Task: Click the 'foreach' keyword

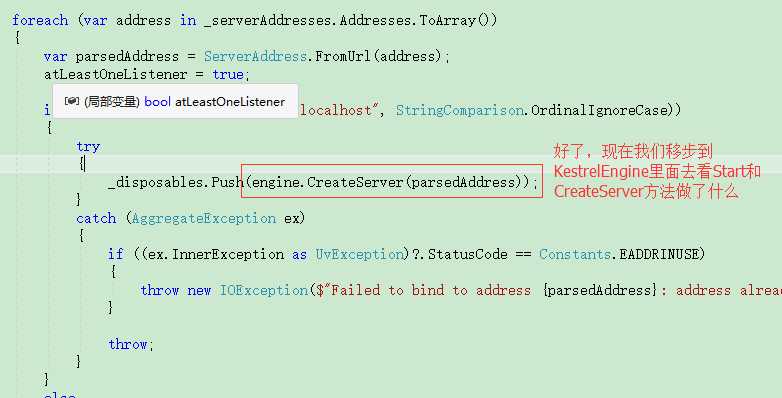Action: point(40,20)
